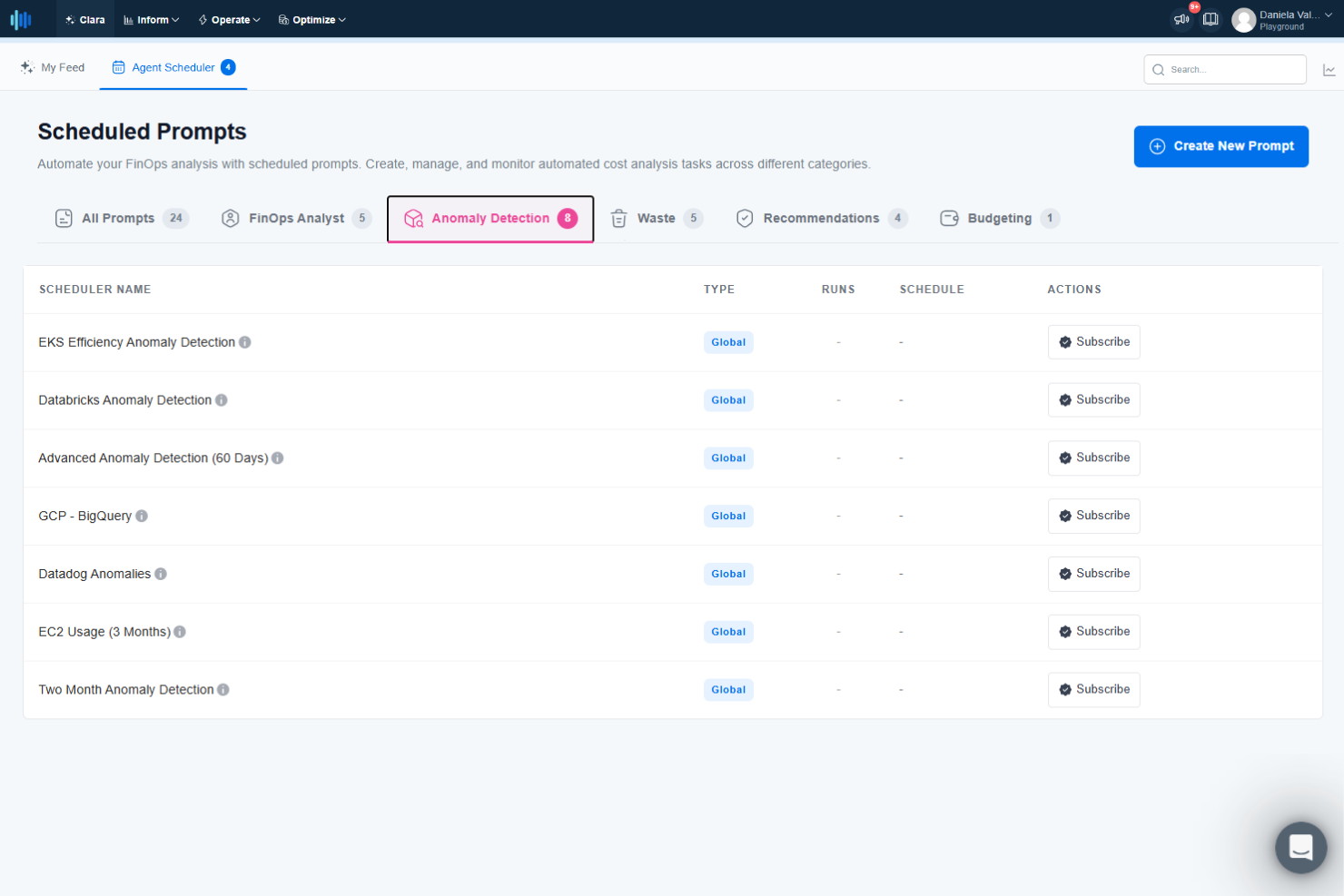Click the Databricks Anomaly Detection name
Screen dimensions: 1344x896
[x=125, y=400]
